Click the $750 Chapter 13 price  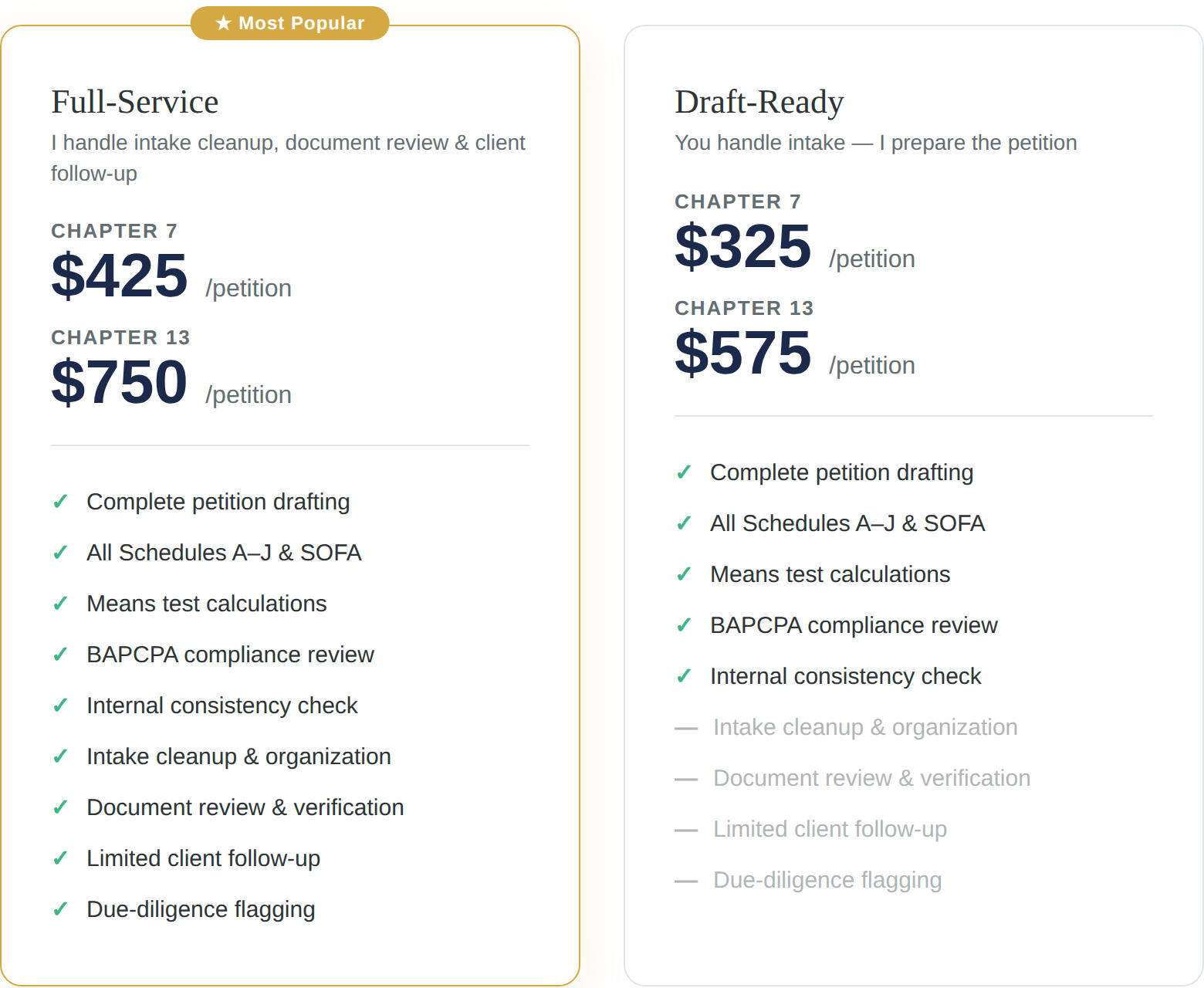tap(120, 382)
